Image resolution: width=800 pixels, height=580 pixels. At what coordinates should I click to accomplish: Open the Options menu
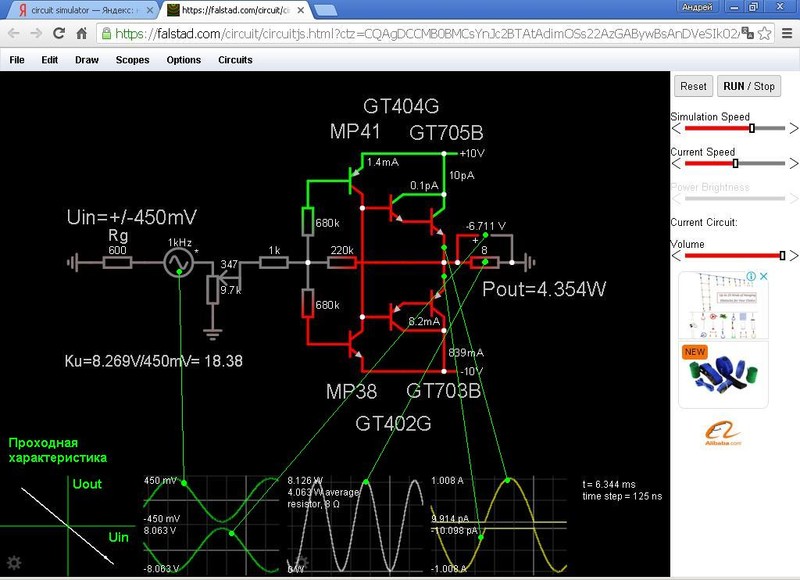click(184, 60)
